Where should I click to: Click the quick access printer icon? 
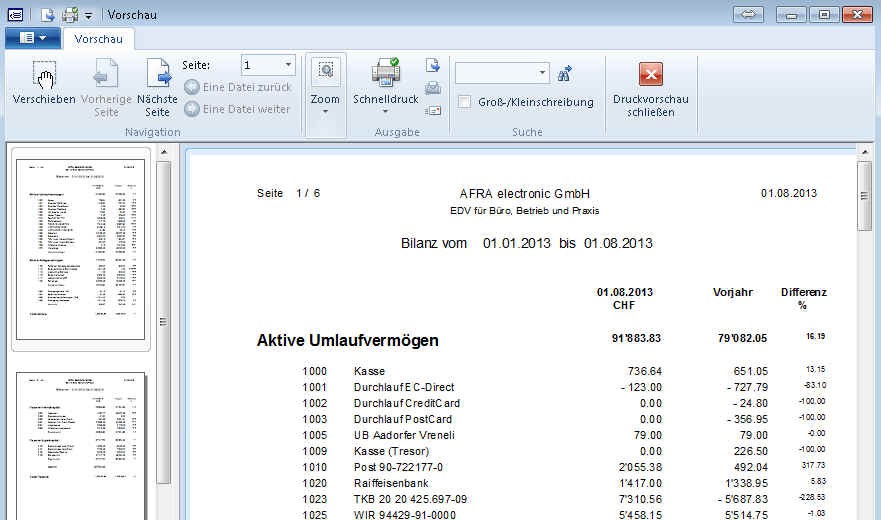70,15
